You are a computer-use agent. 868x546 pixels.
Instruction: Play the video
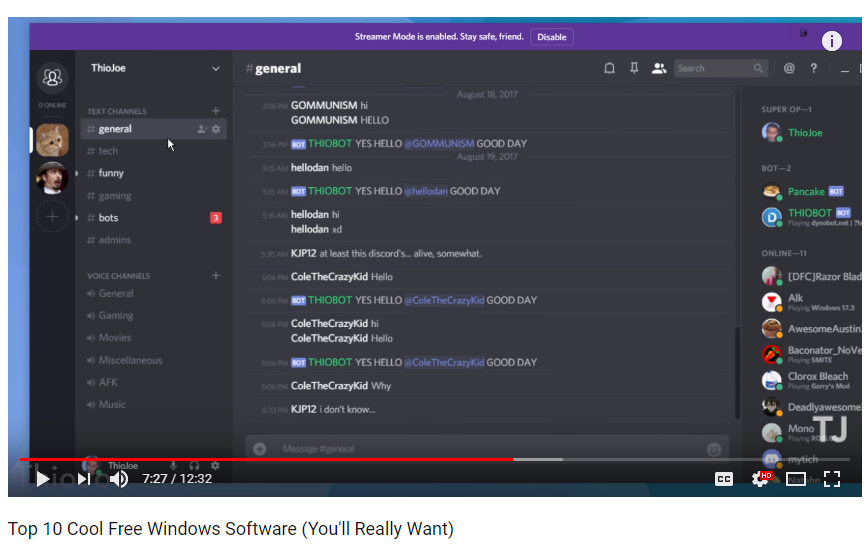point(42,479)
